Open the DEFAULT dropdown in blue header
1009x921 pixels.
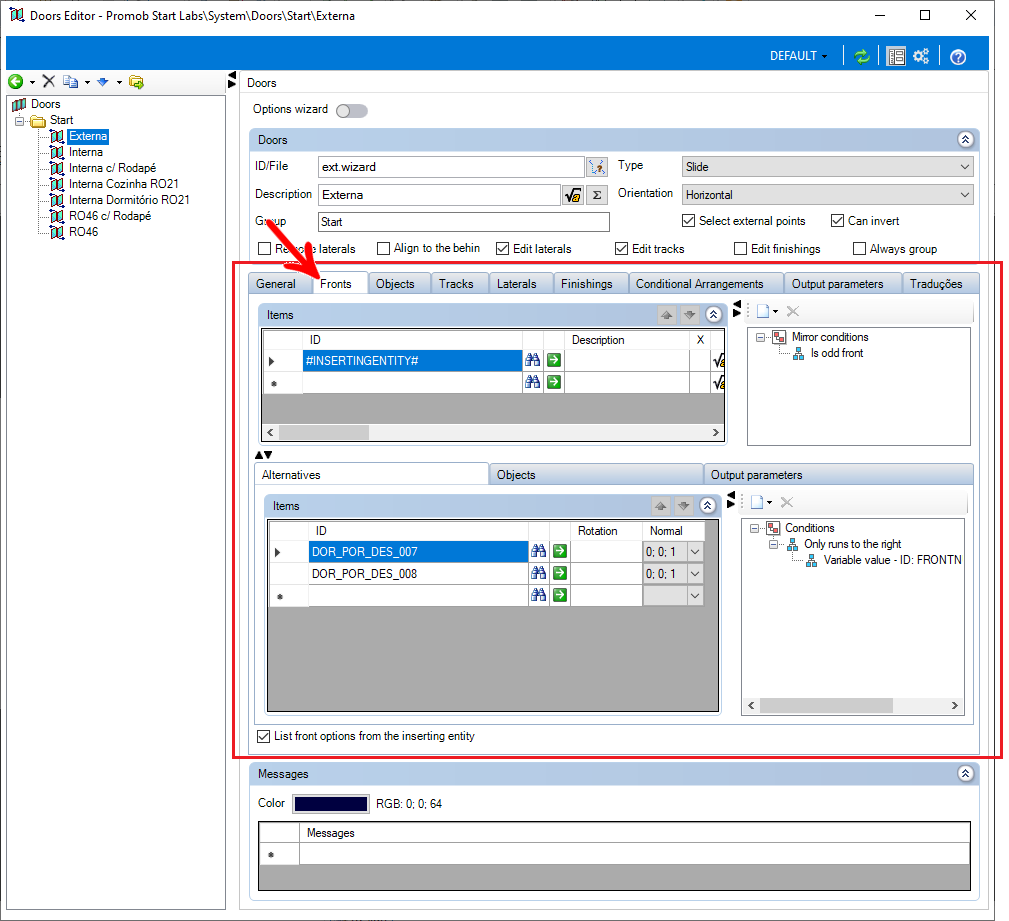coord(799,56)
